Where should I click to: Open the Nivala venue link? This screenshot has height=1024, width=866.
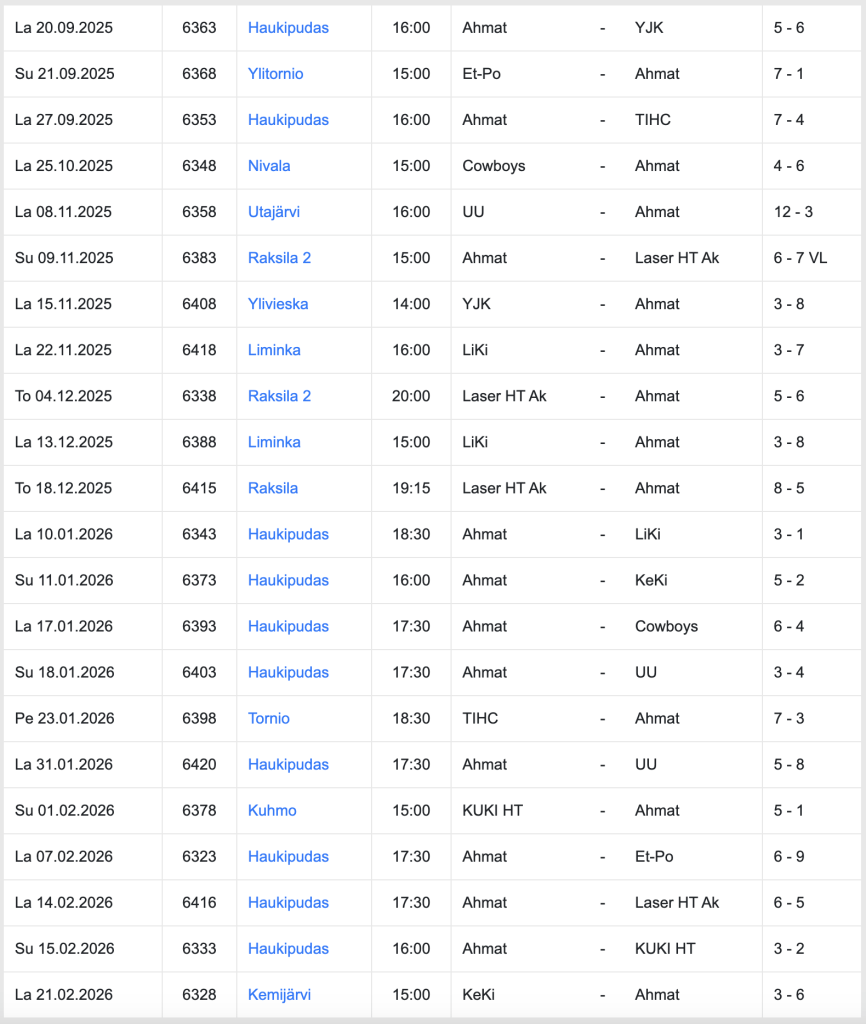click(269, 166)
